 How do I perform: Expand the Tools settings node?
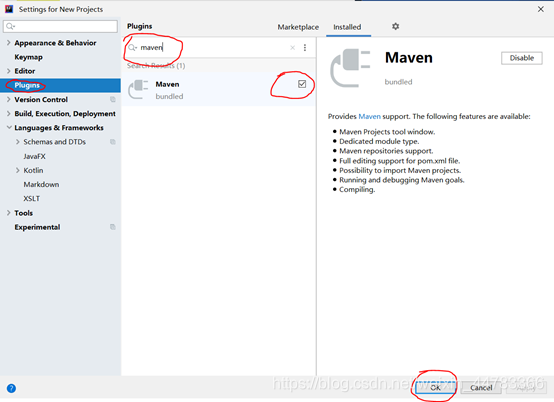[x=8, y=213]
